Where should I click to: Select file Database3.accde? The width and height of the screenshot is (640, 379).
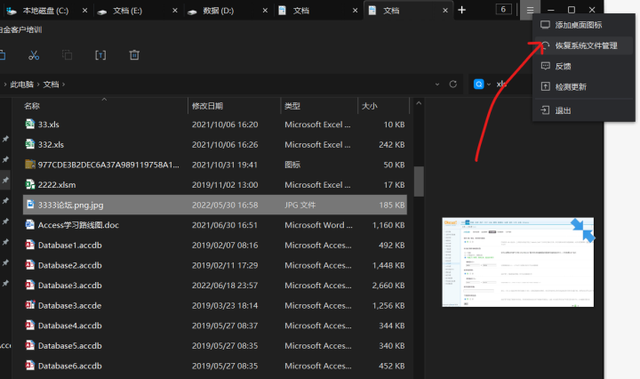coord(215,306)
